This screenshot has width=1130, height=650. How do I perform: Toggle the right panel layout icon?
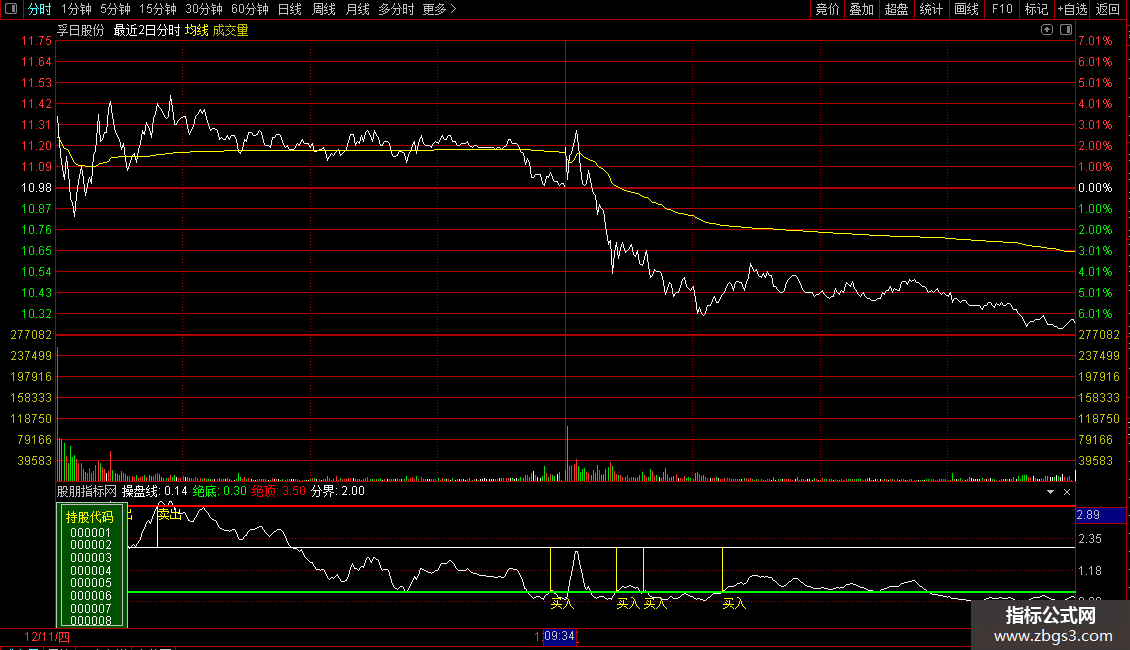[x=1066, y=30]
